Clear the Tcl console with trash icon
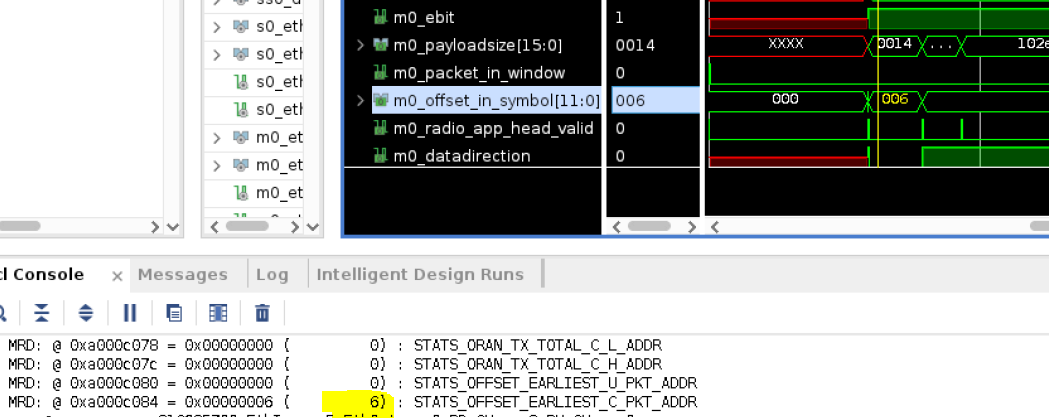The image size is (1049, 419). (262, 313)
